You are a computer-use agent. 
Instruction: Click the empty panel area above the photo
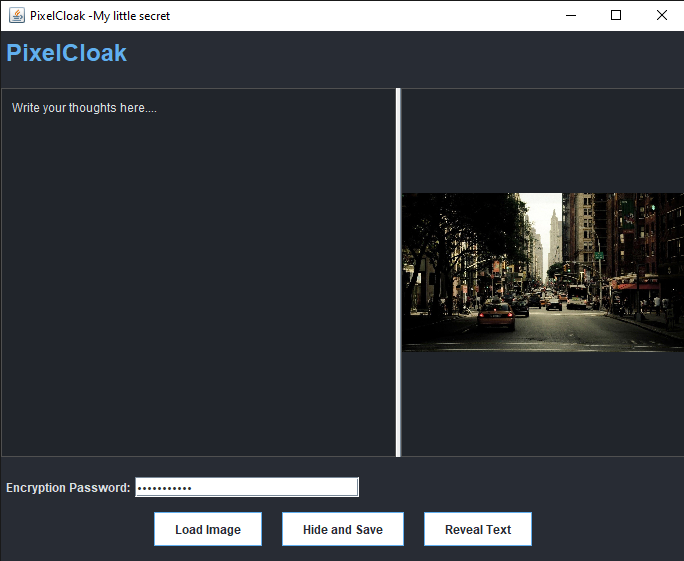(542, 140)
